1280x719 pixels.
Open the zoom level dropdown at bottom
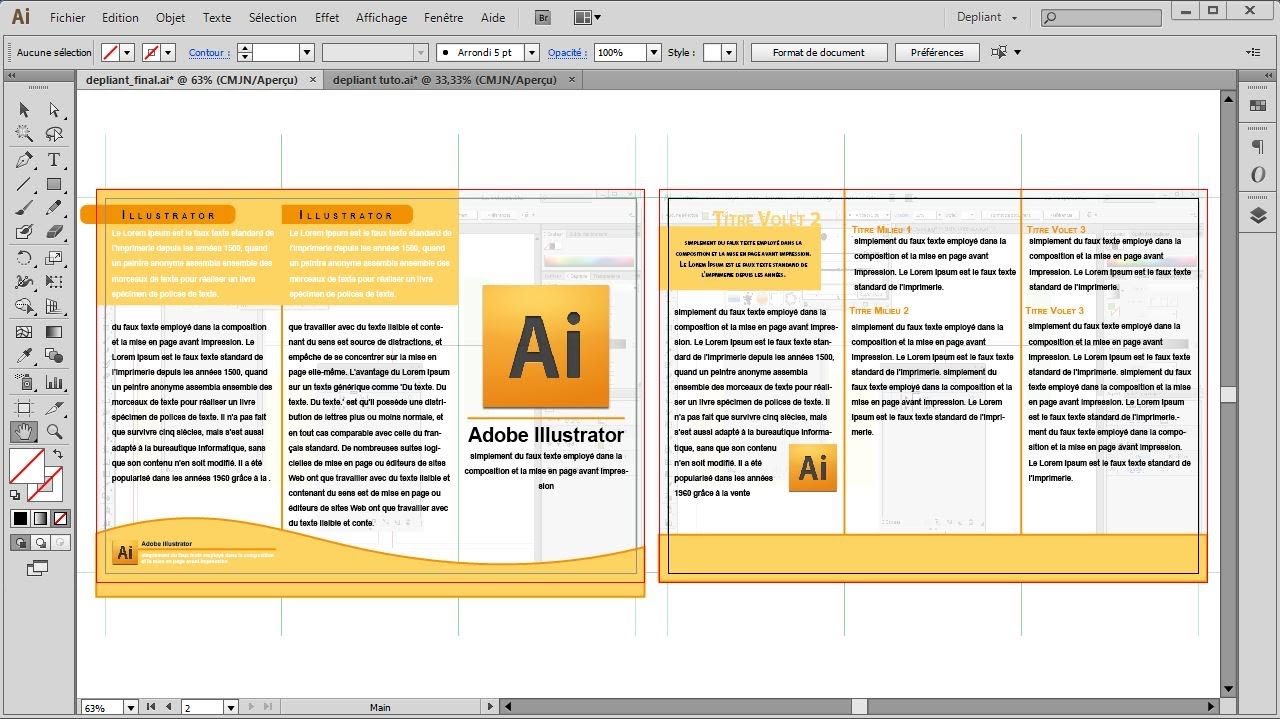click(130, 707)
